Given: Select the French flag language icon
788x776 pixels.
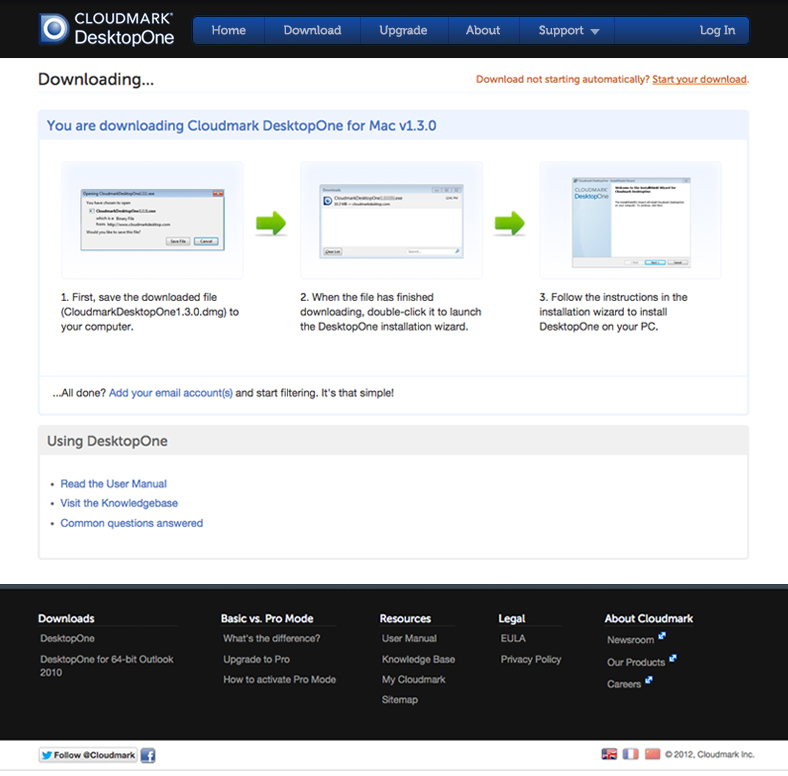Looking at the screenshot, I should (x=631, y=754).
